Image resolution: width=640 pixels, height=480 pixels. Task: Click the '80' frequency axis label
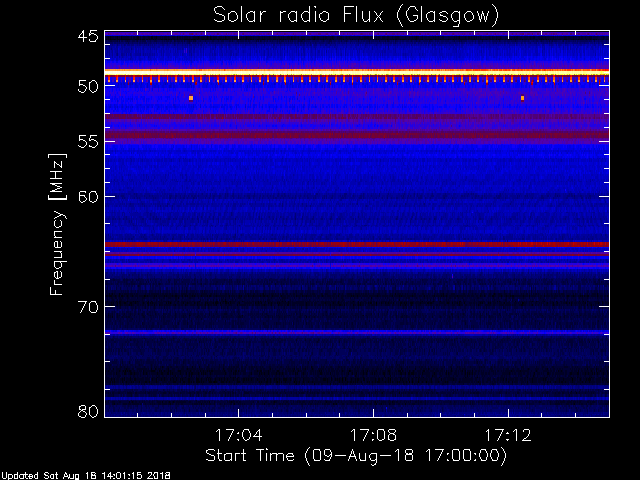click(x=88, y=411)
